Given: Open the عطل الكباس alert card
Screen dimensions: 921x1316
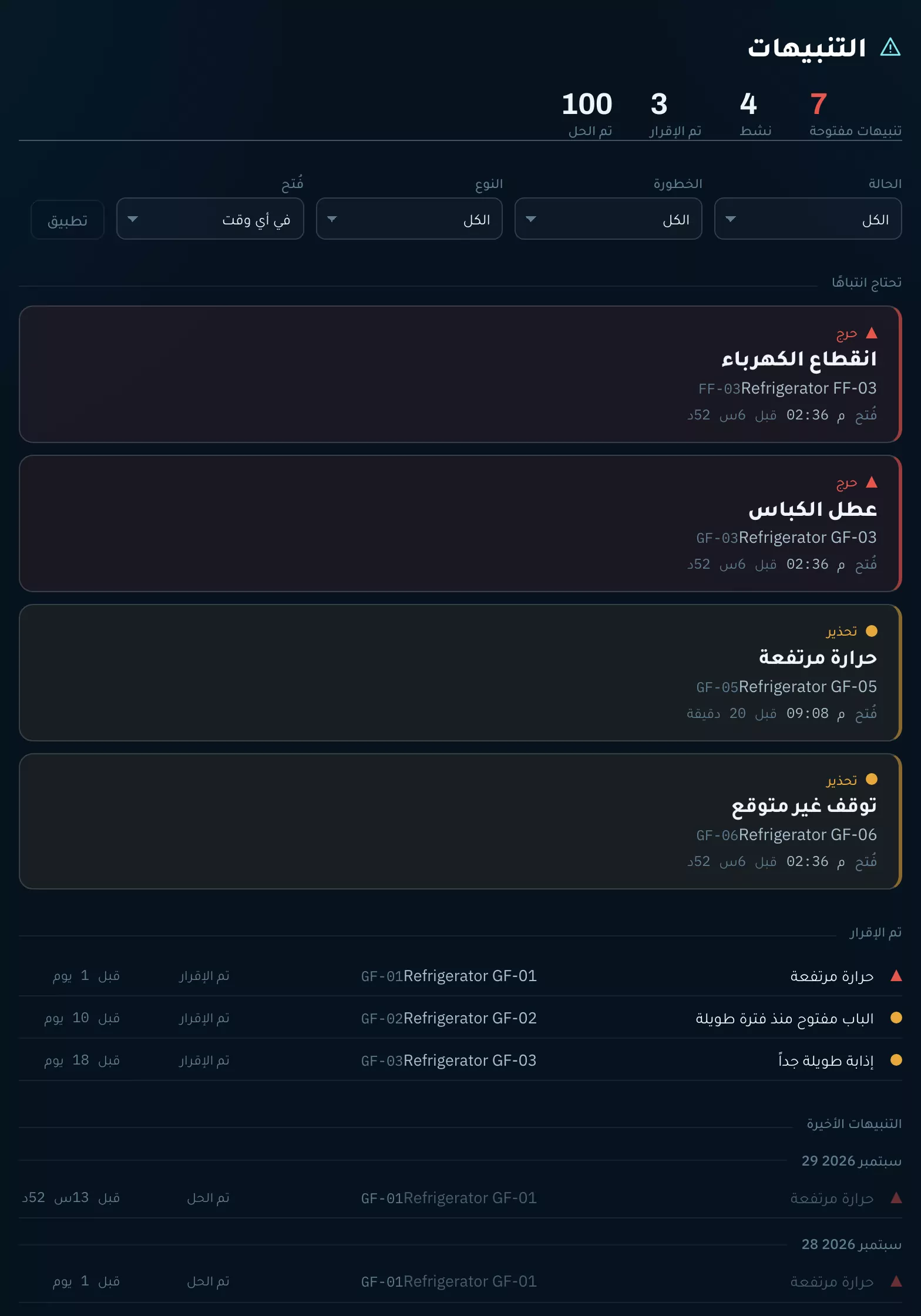Looking at the screenshot, I should pyautogui.click(x=460, y=523).
